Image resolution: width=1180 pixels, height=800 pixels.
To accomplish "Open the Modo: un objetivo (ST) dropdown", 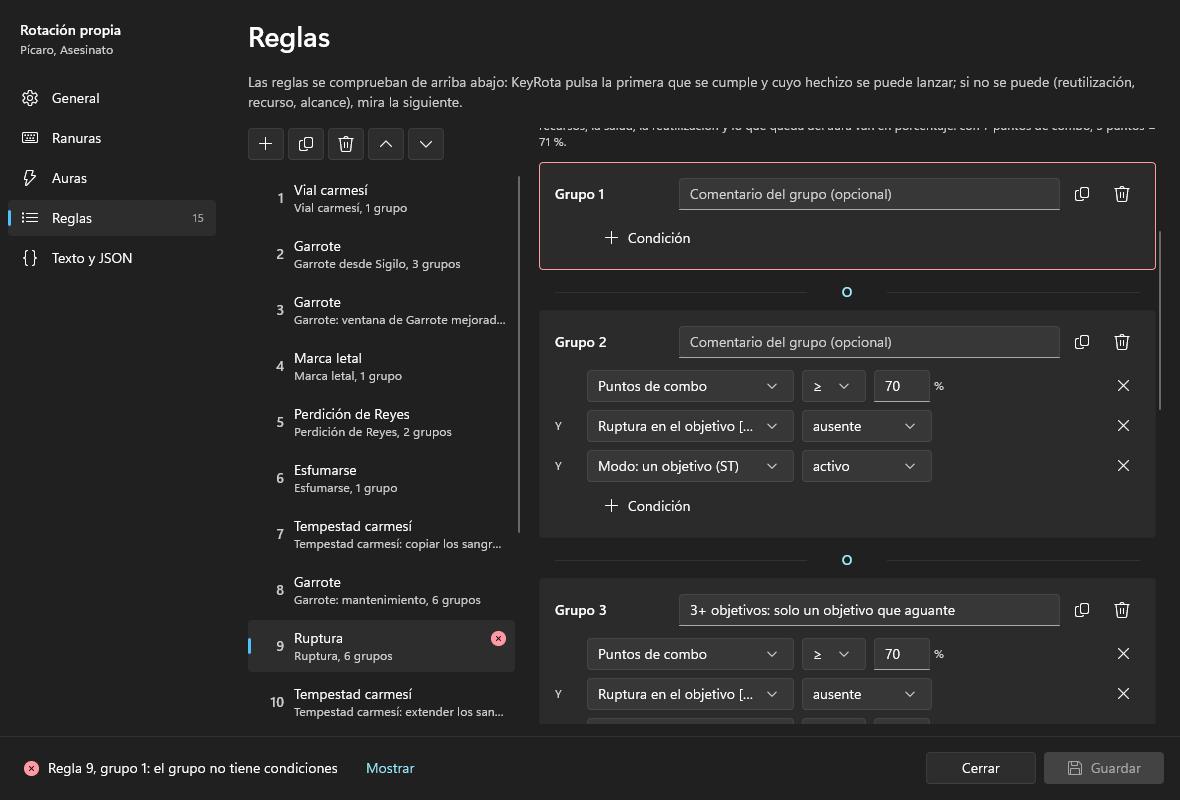I will coord(690,466).
